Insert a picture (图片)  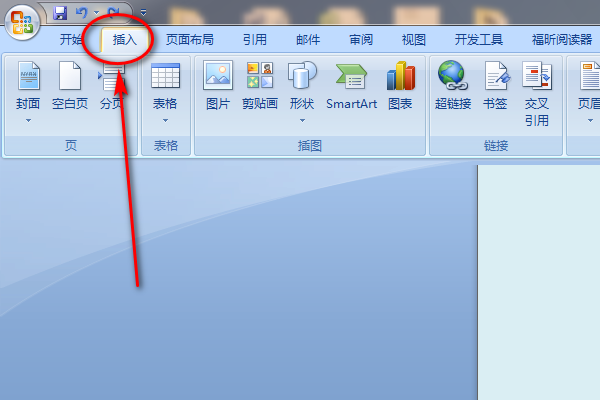[x=218, y=86]
